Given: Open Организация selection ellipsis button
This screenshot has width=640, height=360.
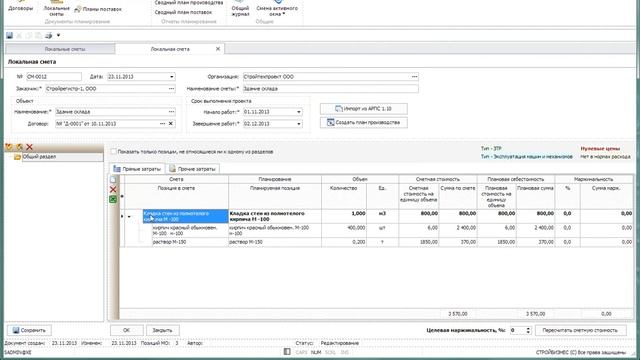Looking at the screenshot, I should (x=414, y=77).
